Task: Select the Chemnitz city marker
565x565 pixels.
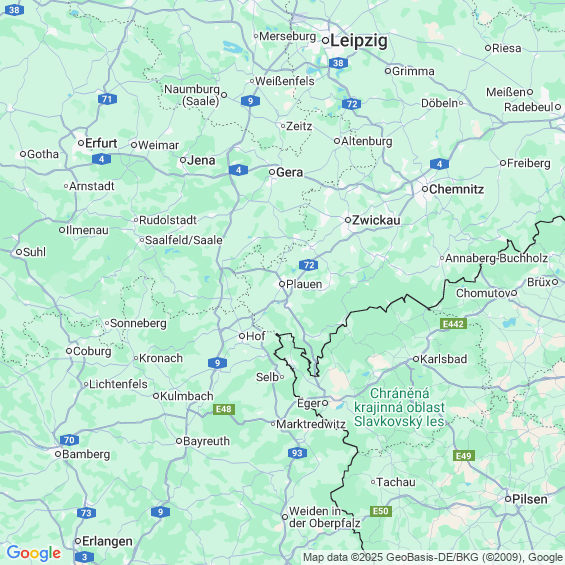Action: pyautogui.click(x=425, y=189)
